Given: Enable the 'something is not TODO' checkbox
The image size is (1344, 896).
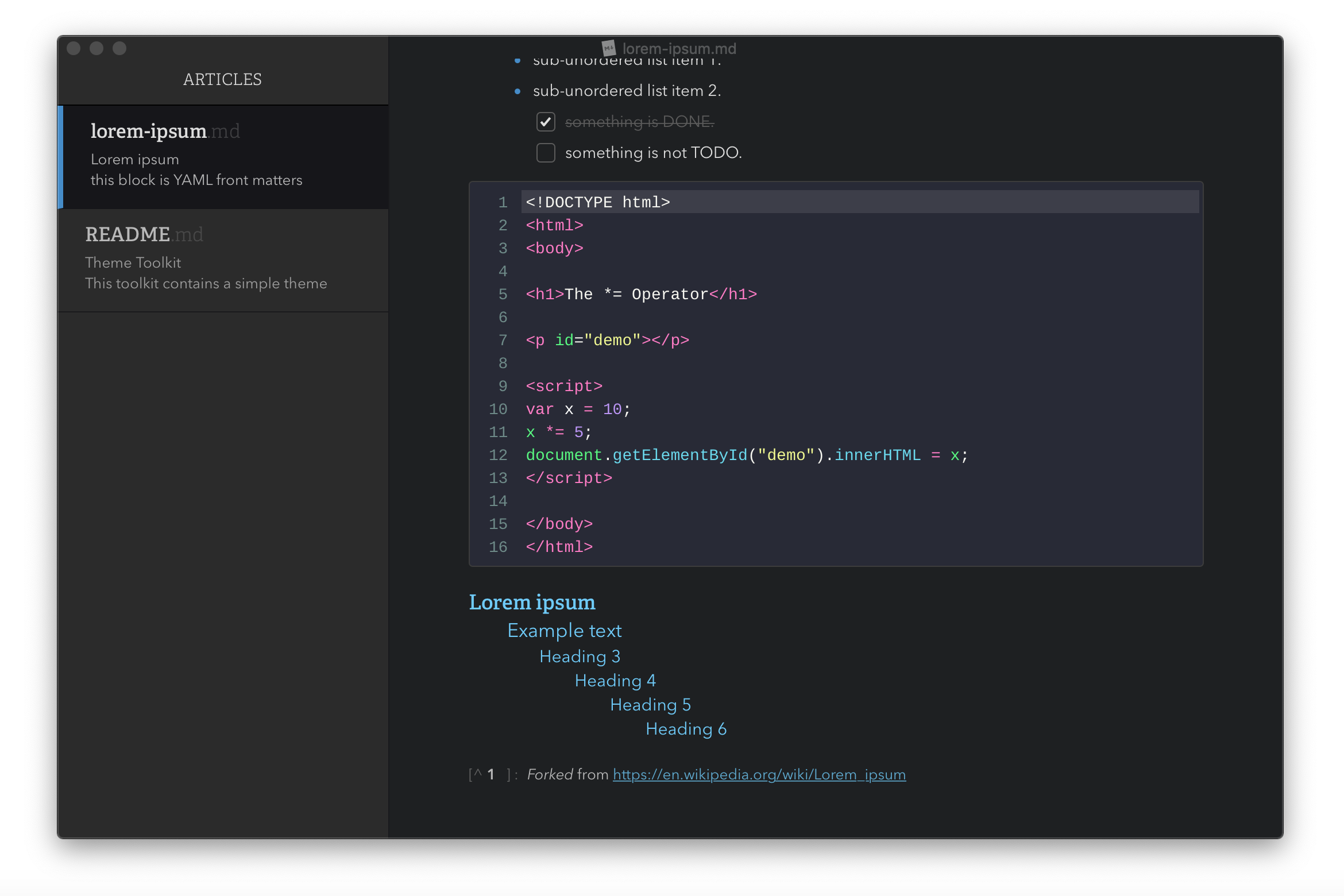Looking at the screenshot, I should point(547,152).
